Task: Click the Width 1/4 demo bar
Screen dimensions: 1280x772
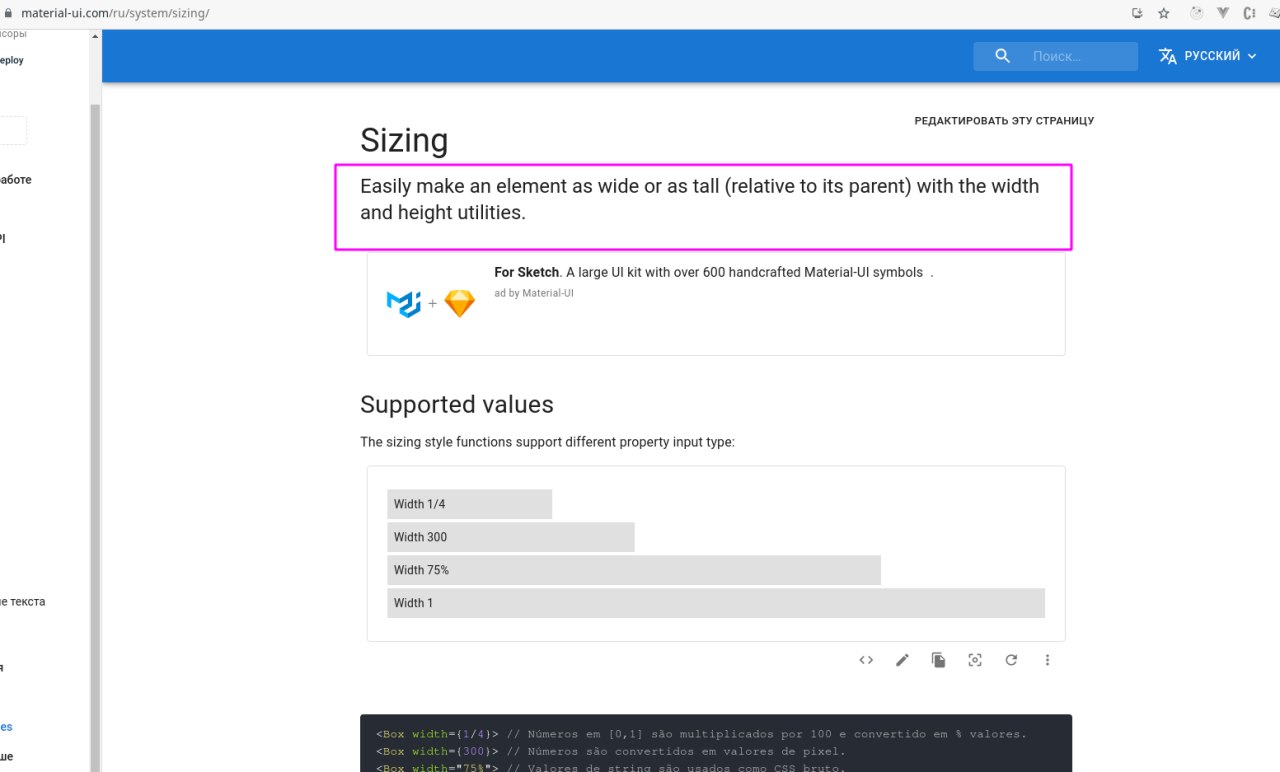Action: click(469, 504)
